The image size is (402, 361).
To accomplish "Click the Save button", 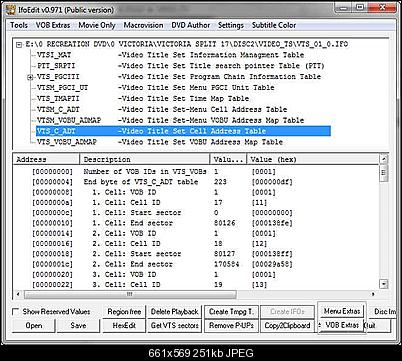I will click(78, 326).
